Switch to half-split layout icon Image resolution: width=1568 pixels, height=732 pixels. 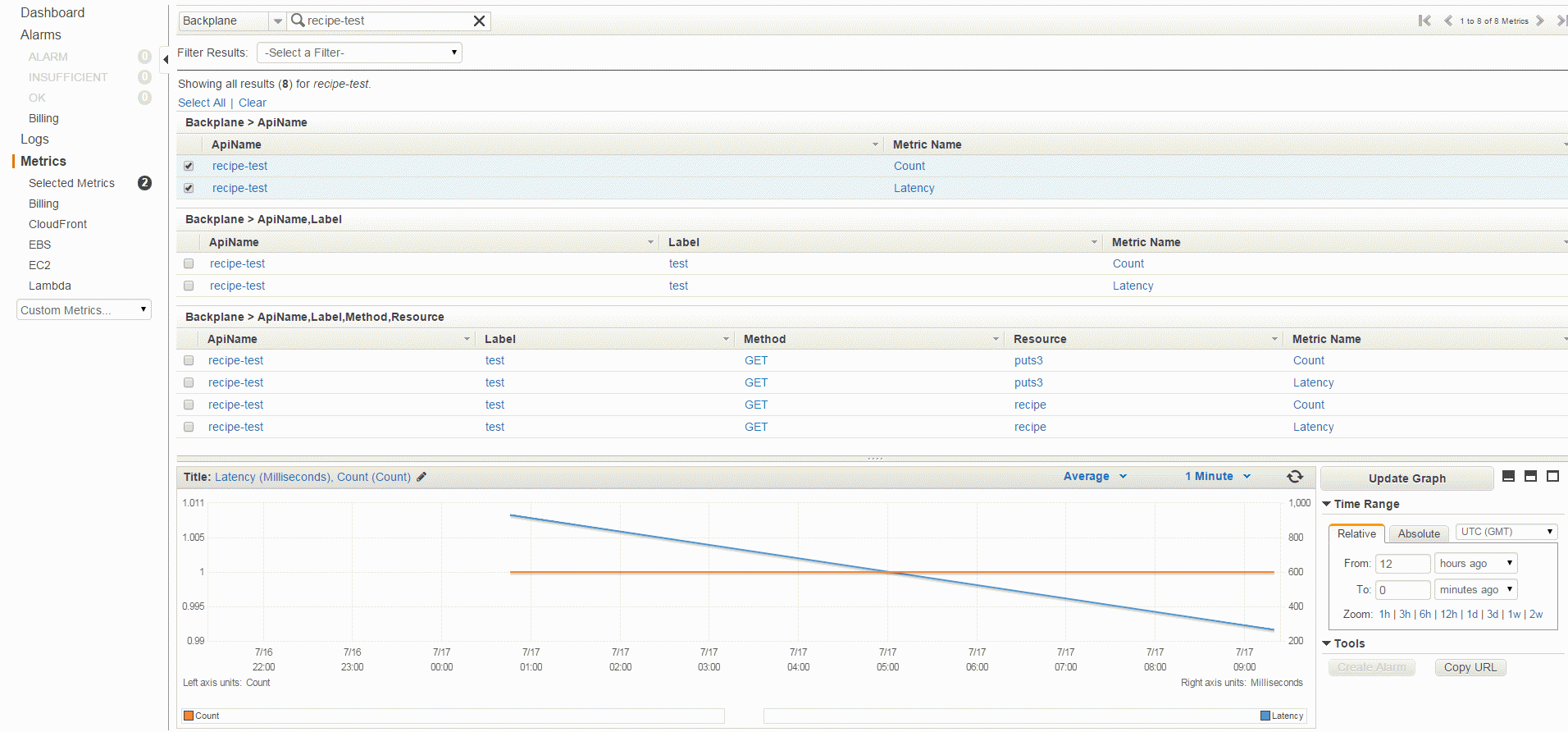click(1530, 476)
